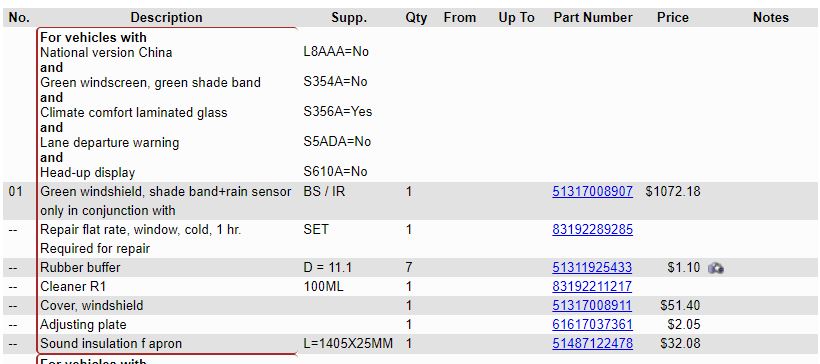Viewport: 820px width, 364px height.
Task: Select the Repair flat rate description text
Action: (x=140, y=230)
